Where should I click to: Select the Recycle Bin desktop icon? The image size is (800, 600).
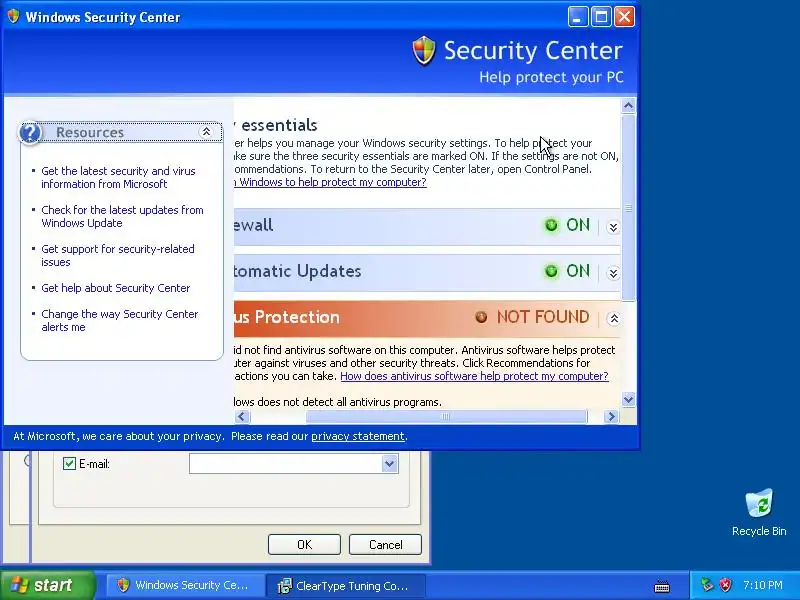(x=759, y=512)
